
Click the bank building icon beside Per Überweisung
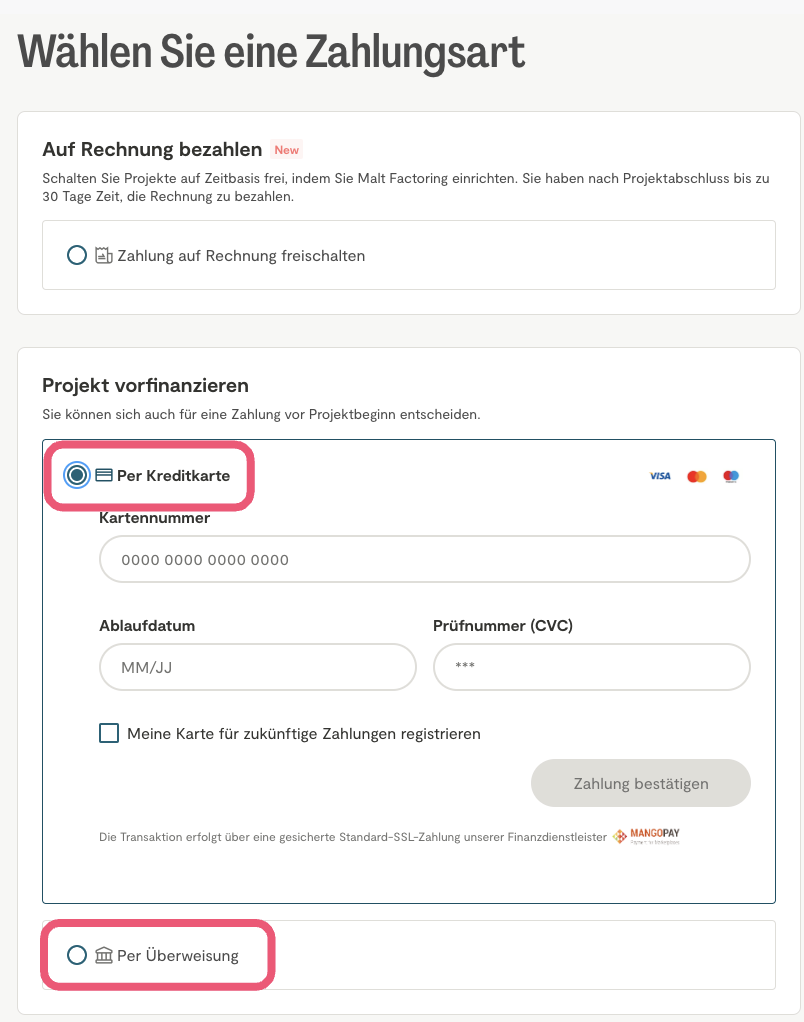click(x=104, y=955)
